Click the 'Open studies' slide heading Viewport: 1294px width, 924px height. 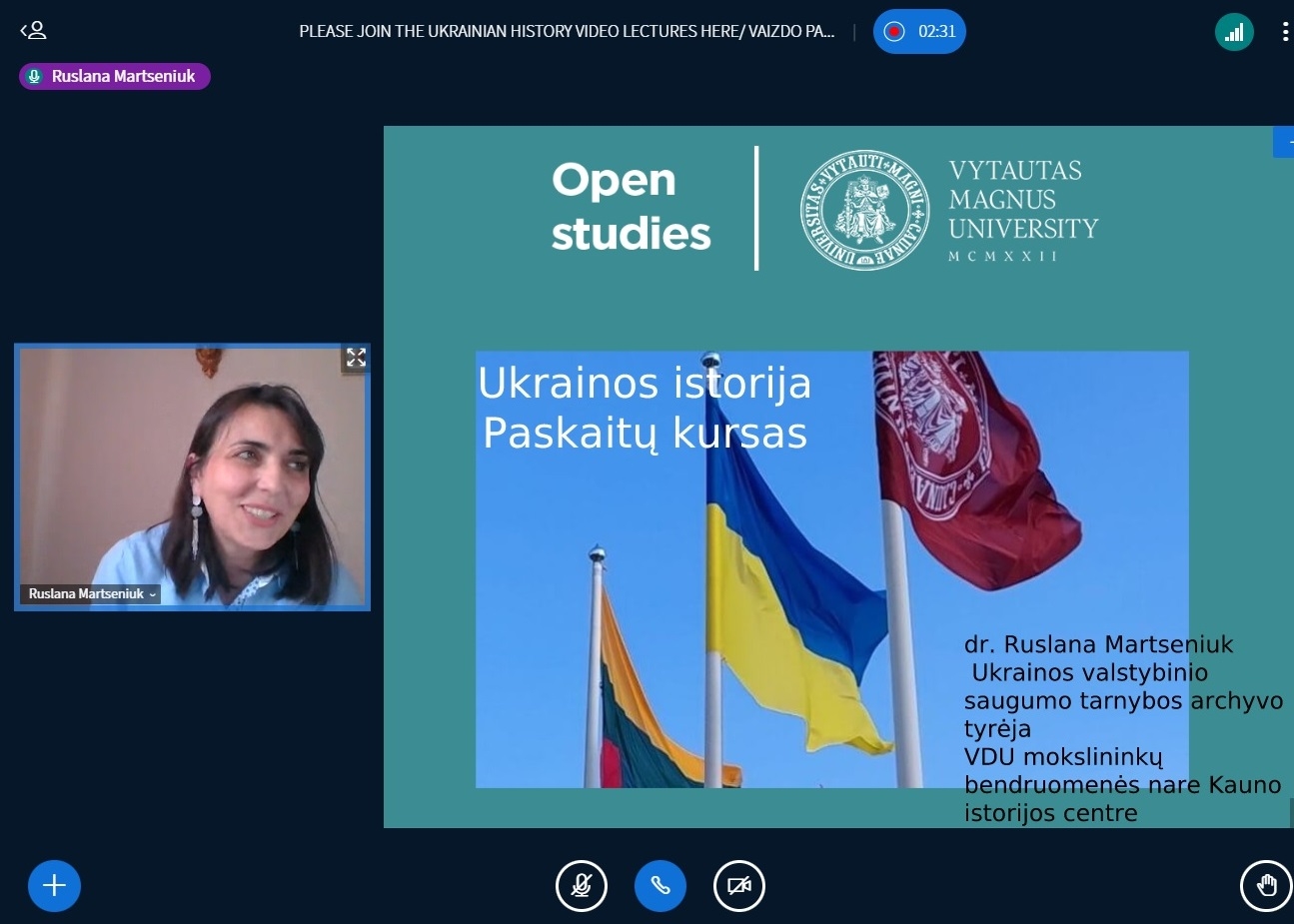(x=631, y=207)
